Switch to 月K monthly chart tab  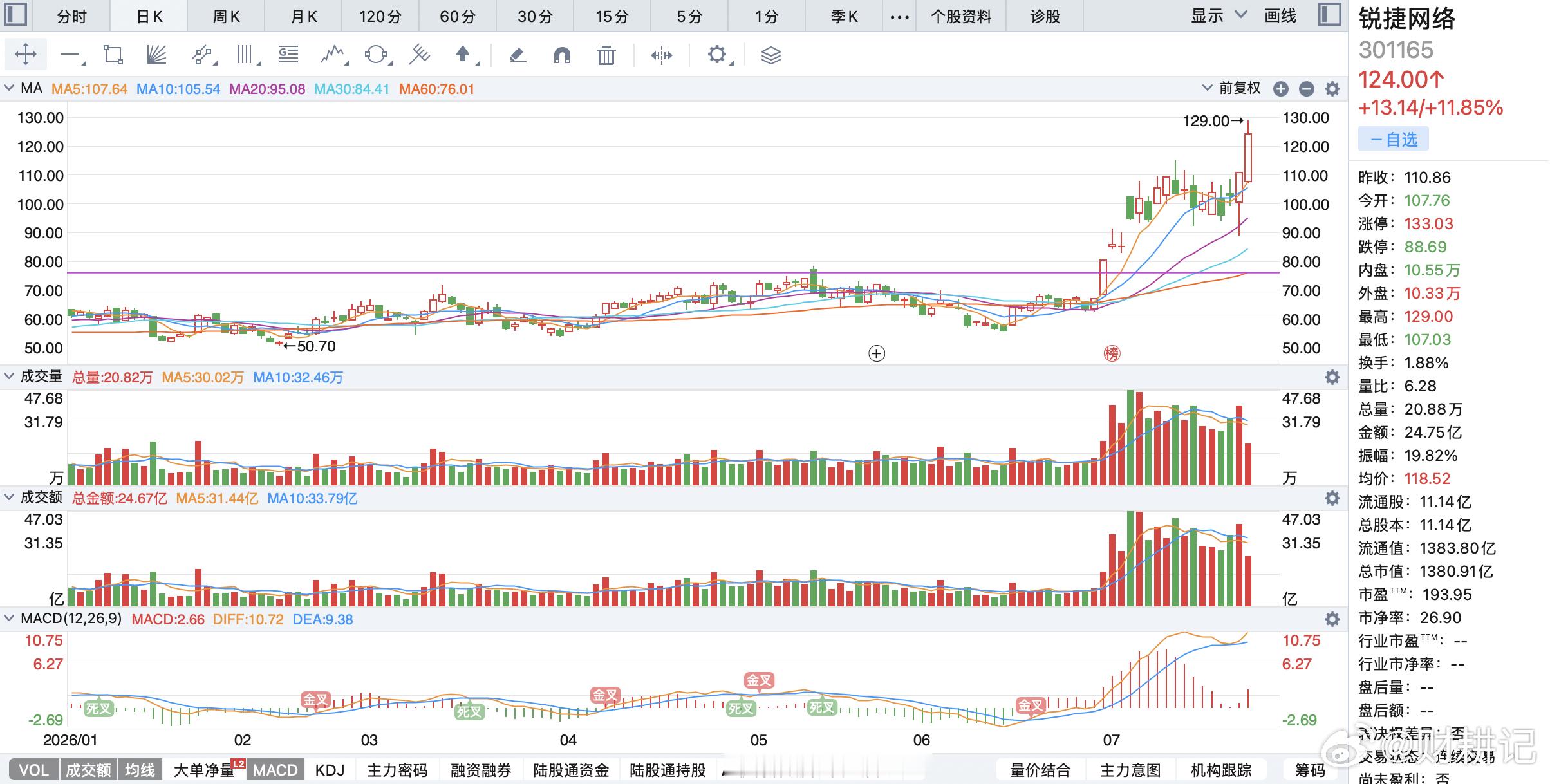[x=304, y=16]
